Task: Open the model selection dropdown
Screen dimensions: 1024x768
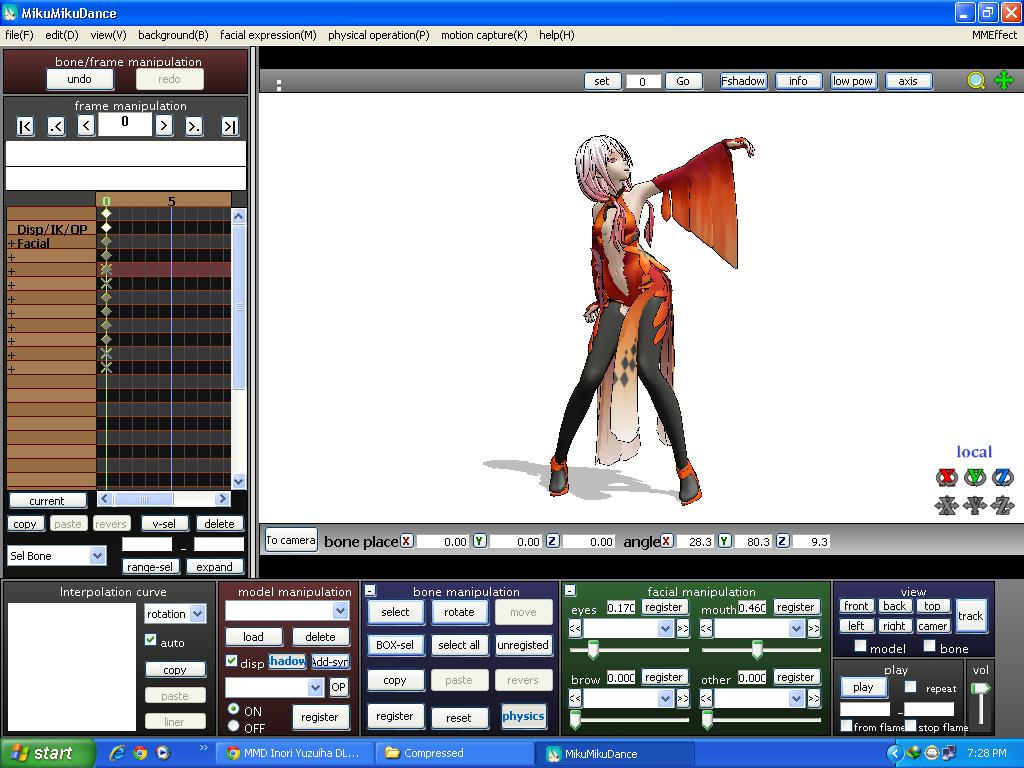Action: click(x=340, y=611)
